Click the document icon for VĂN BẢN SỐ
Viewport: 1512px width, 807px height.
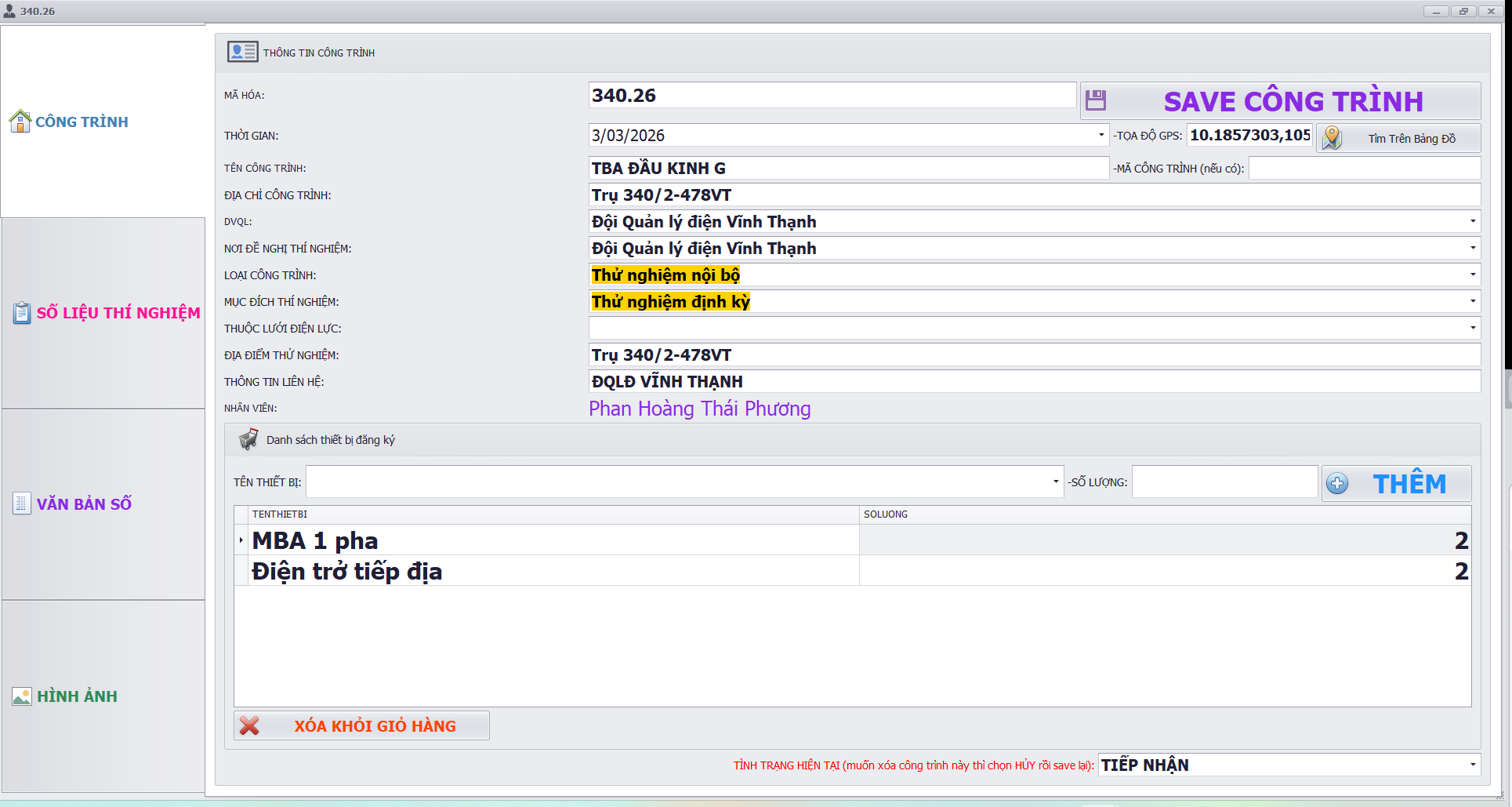pos(22,503)
